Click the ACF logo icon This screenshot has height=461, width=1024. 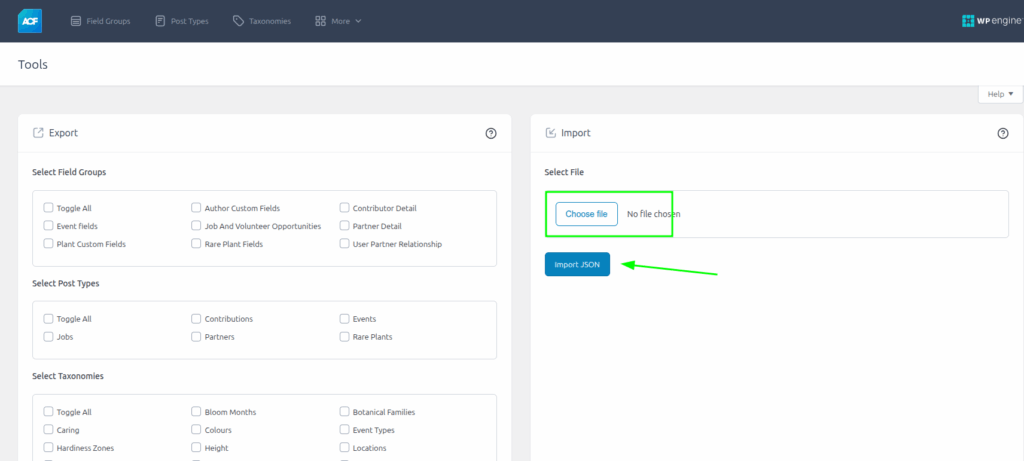29,20
